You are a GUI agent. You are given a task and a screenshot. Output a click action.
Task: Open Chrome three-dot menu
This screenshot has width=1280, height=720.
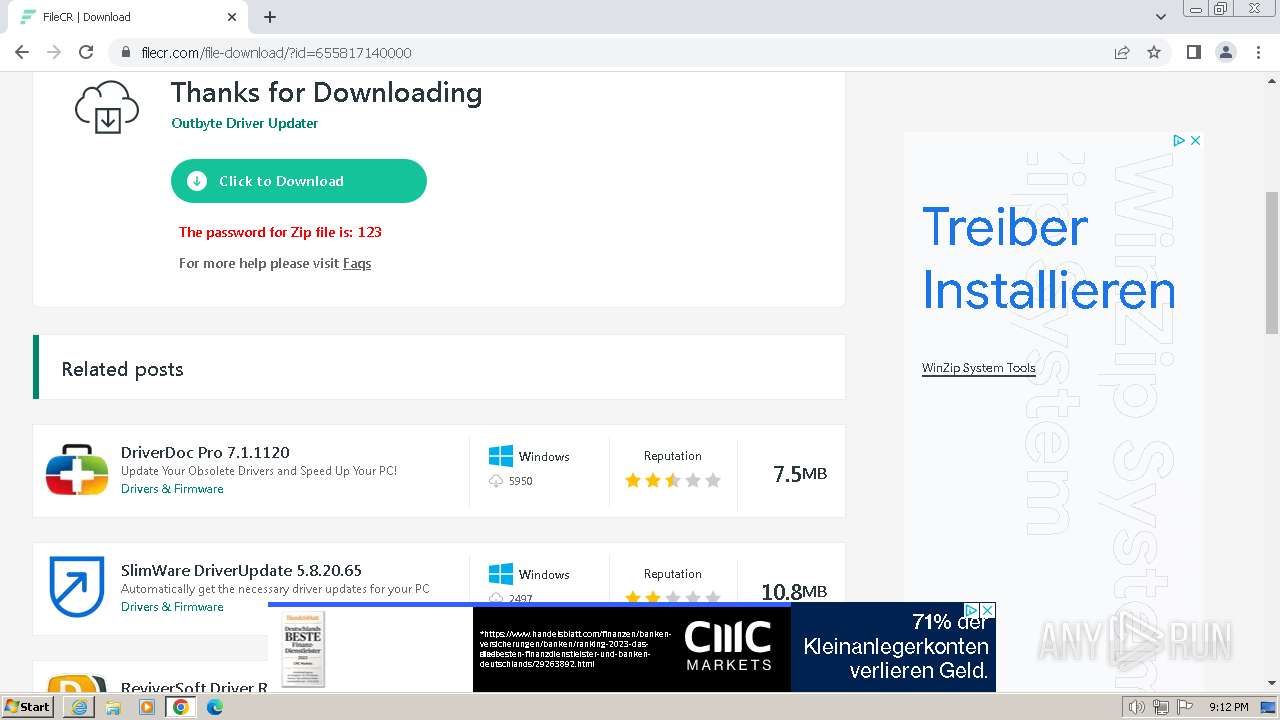coord(1258,52)
